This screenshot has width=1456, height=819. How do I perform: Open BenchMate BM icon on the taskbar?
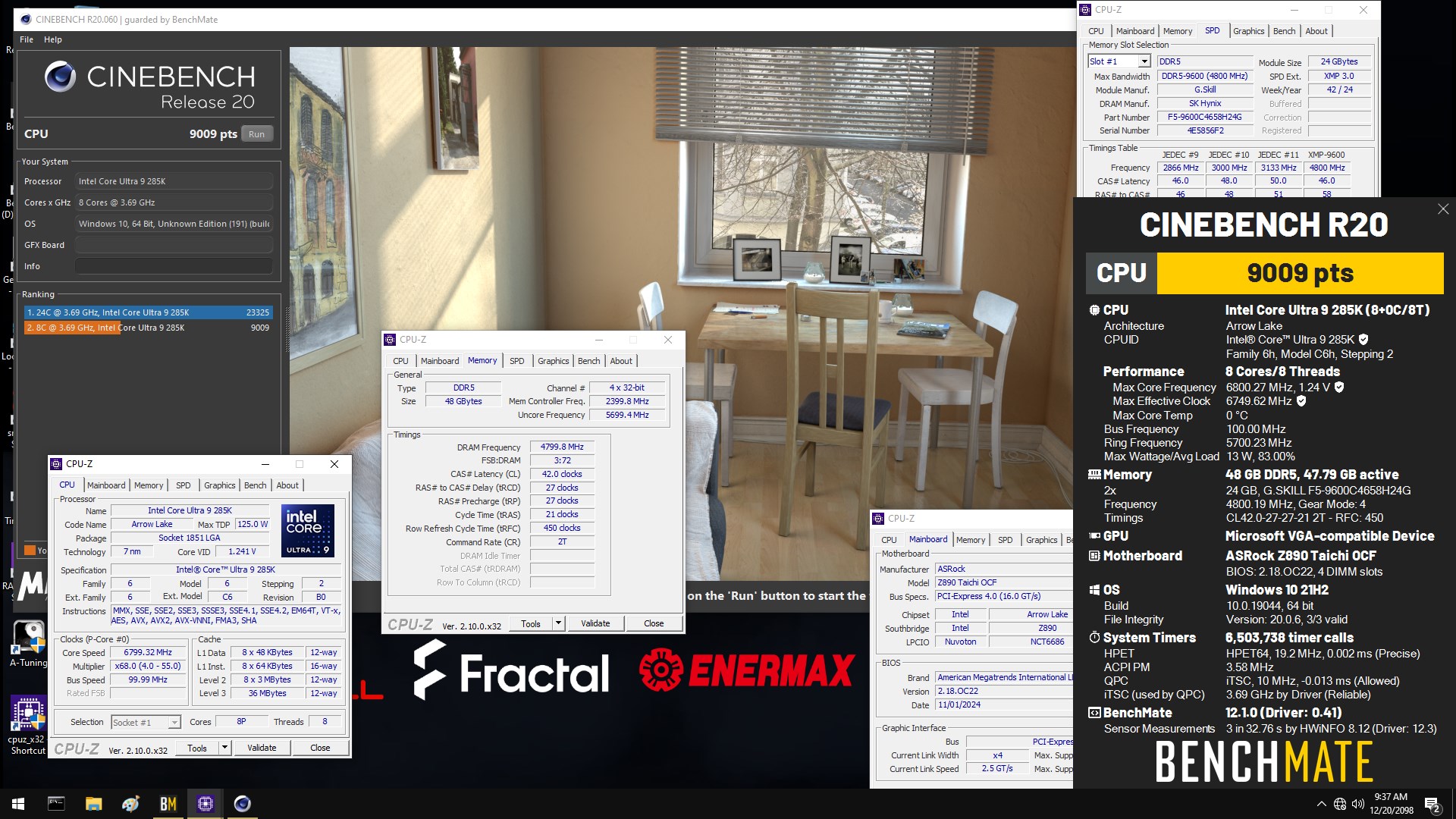point(168,804)
